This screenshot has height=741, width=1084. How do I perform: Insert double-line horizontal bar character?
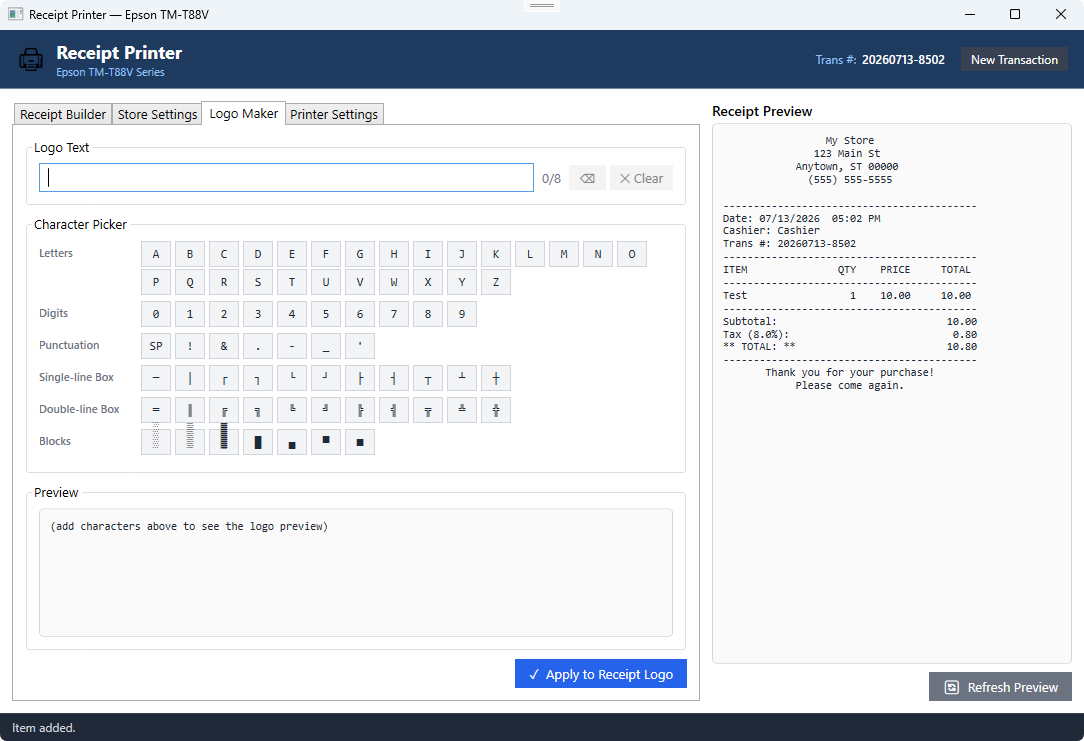[x=156, y=410]
